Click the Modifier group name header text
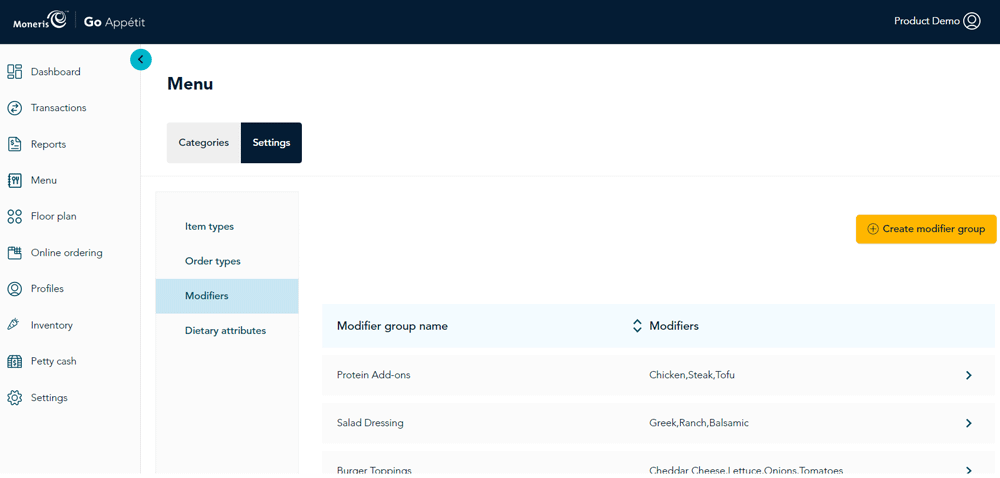 (x=392, y=326)
